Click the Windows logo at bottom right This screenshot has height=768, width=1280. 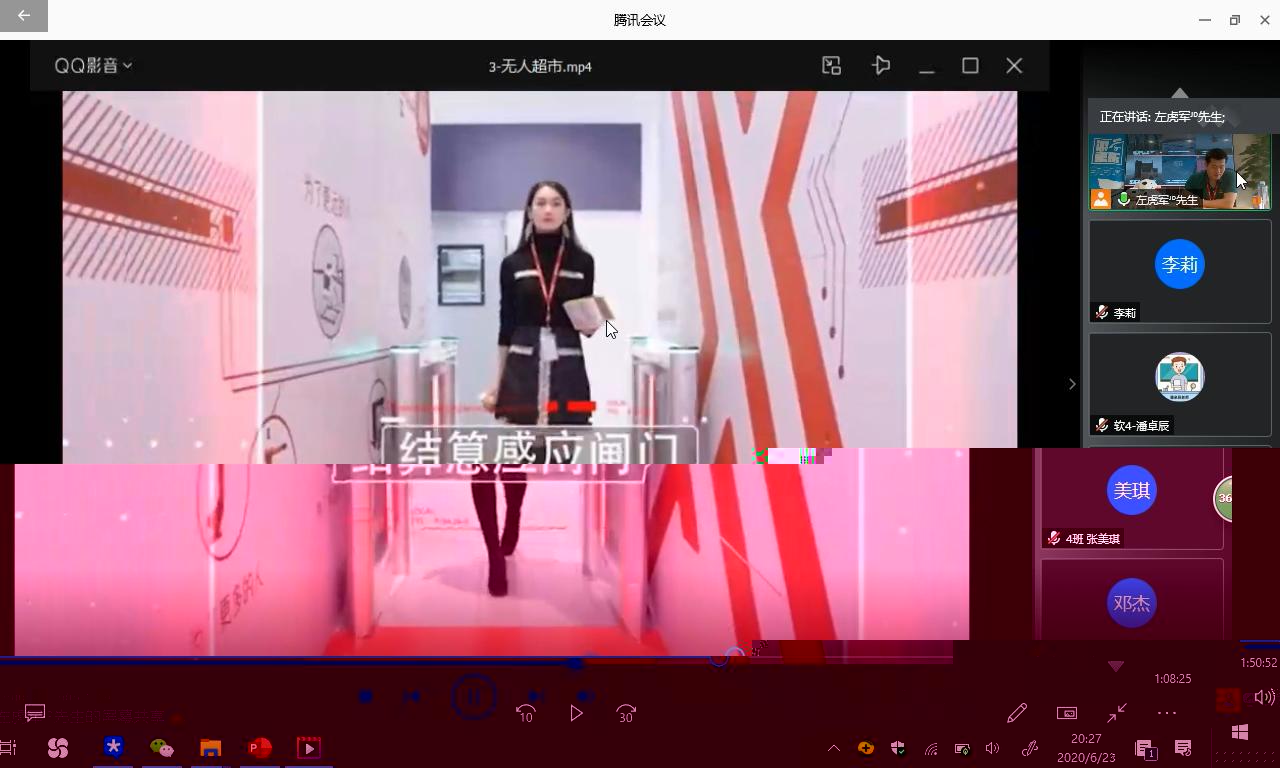click(1240, 732)
